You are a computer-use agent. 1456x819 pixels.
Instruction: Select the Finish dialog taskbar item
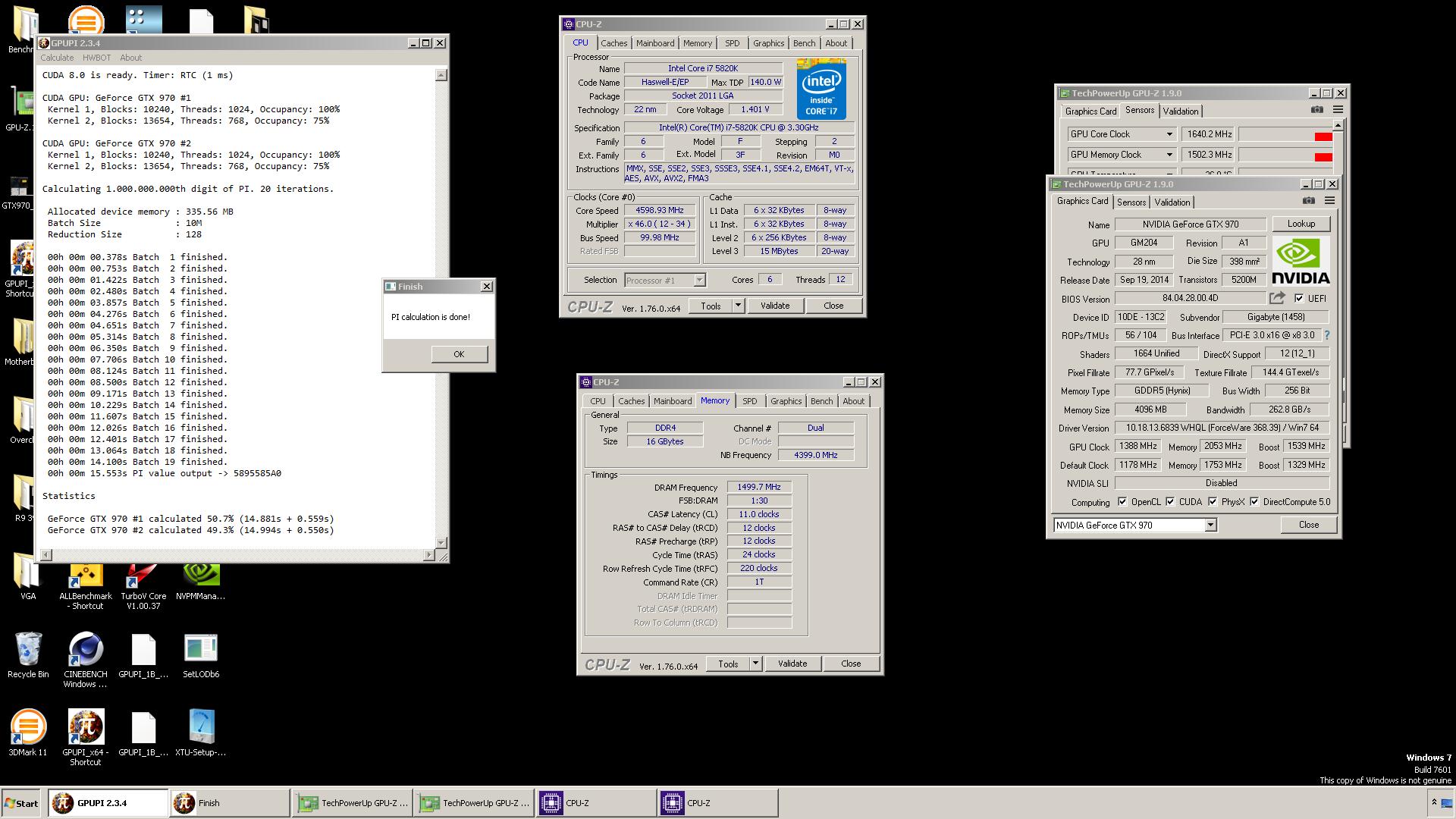[229, 803]
